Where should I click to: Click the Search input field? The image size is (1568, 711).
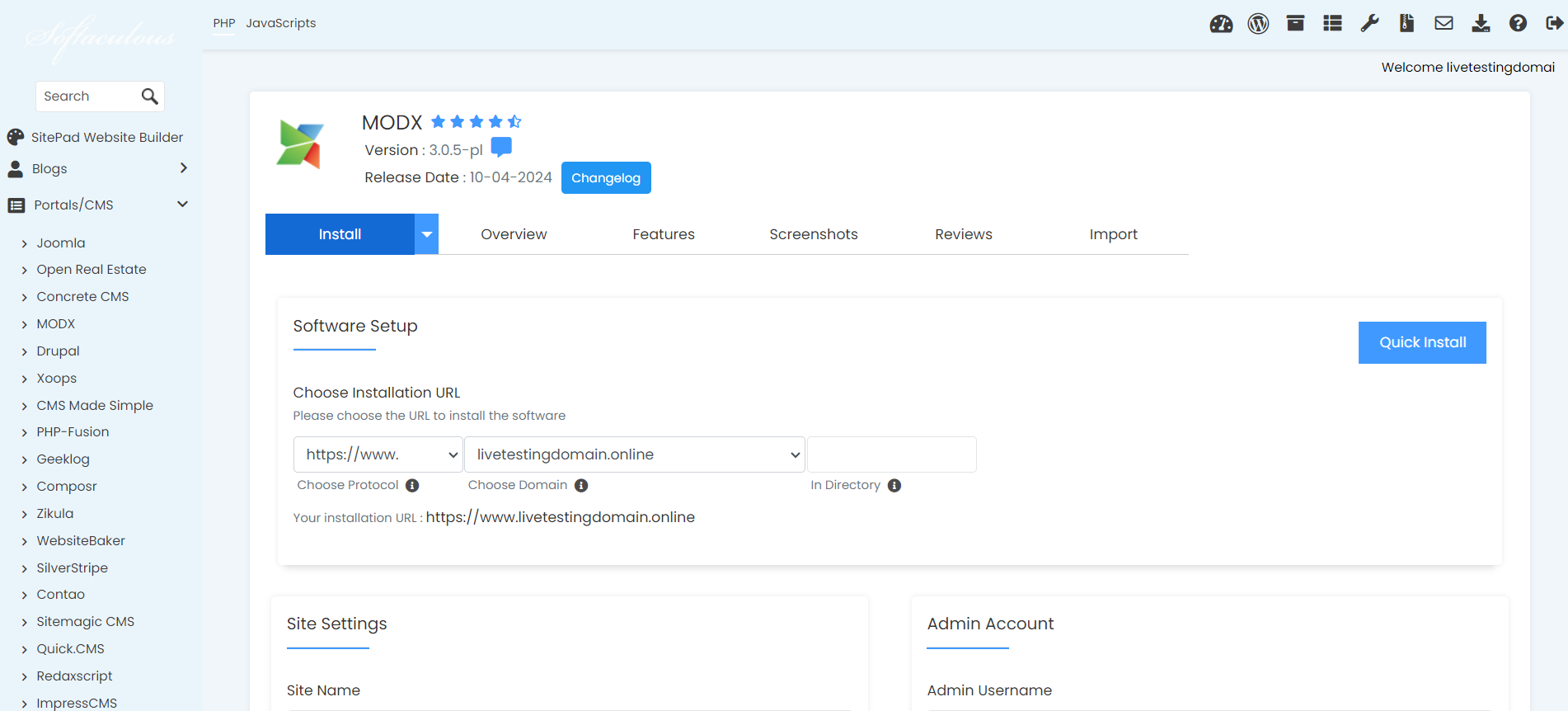pyautogui.click(x=88, y=97)
